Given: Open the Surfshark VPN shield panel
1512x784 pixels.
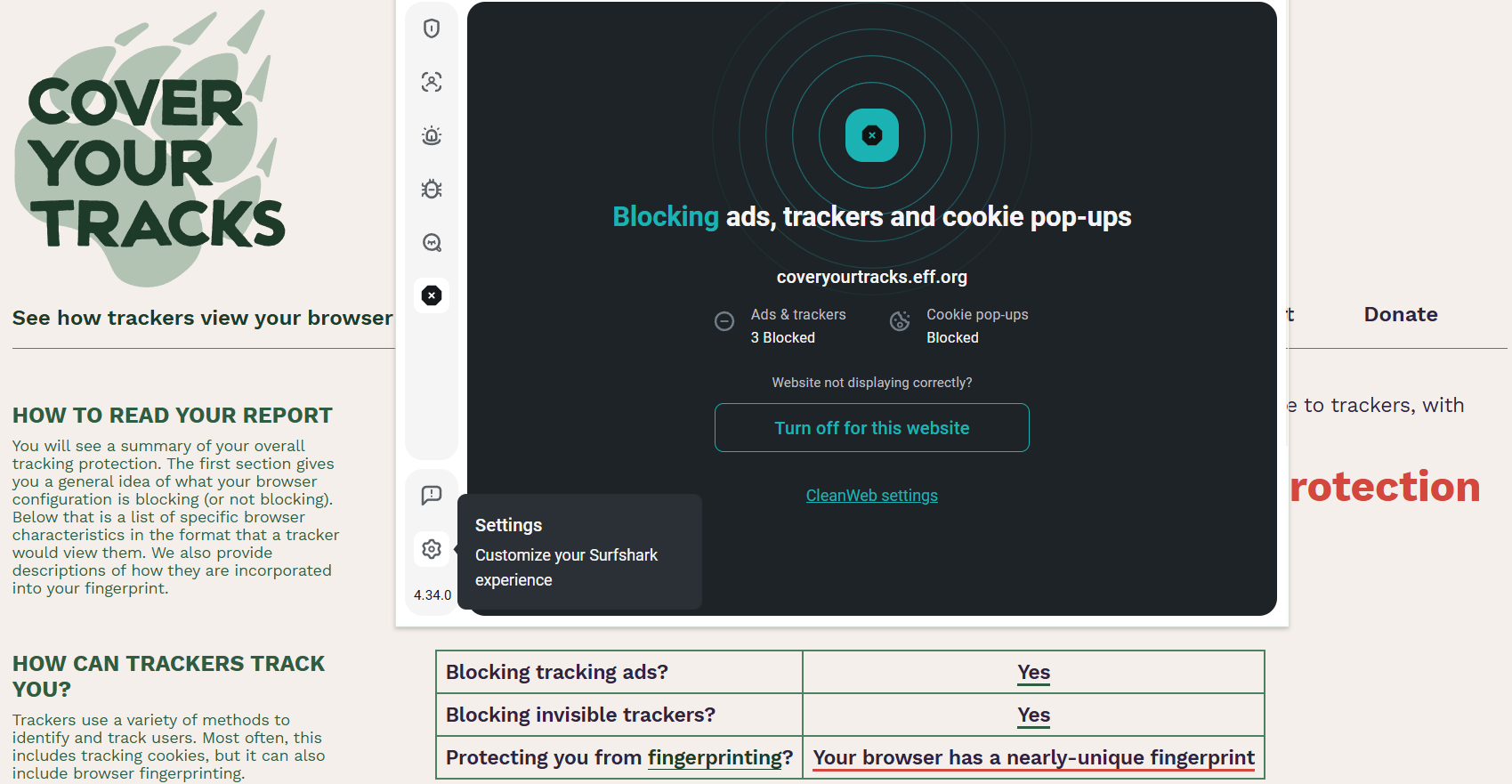Looking at the screenshot, I should pyautogui.click(x=432, y=28).
